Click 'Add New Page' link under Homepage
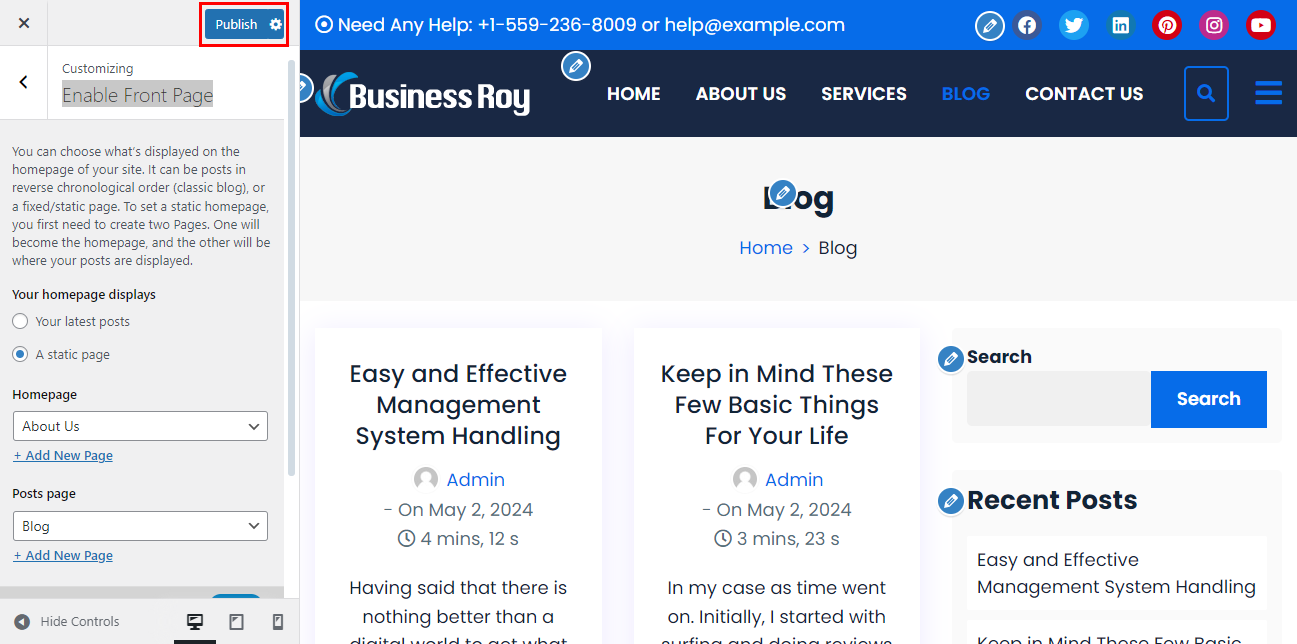Screen dimensions: 1297x644 63,456
